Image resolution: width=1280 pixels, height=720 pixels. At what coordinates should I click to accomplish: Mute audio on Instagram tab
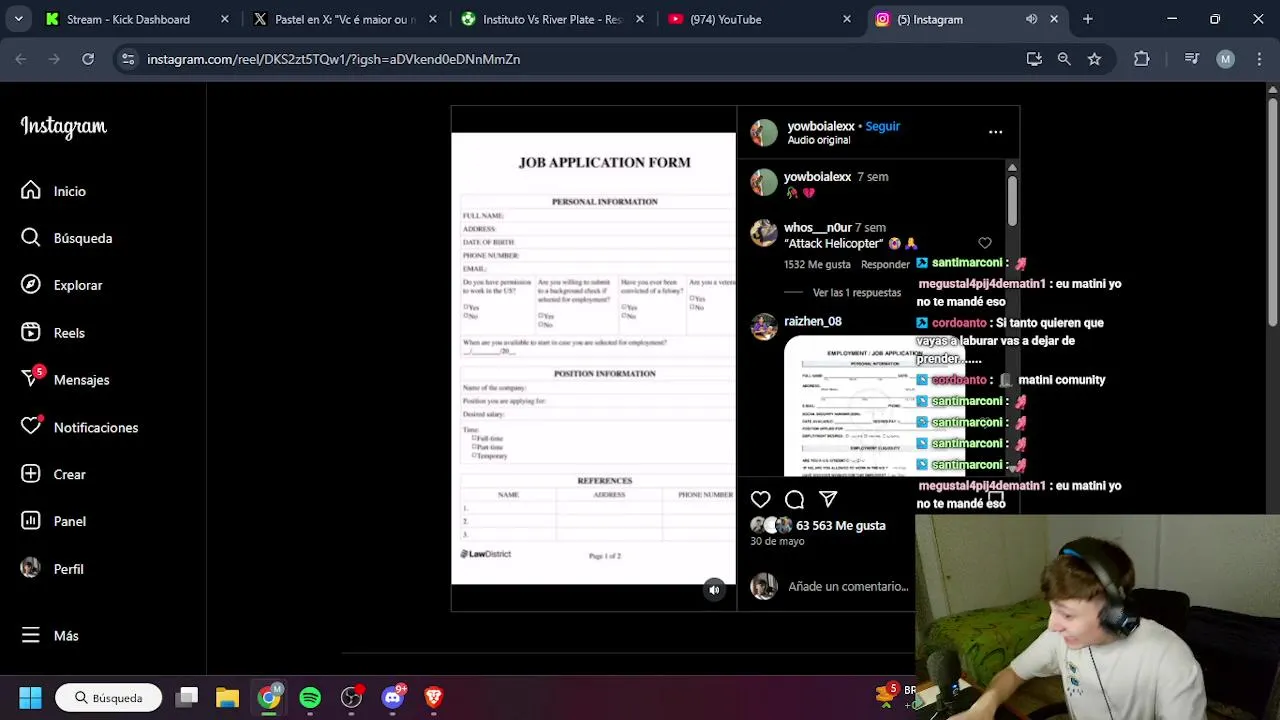coord(1031,19)
